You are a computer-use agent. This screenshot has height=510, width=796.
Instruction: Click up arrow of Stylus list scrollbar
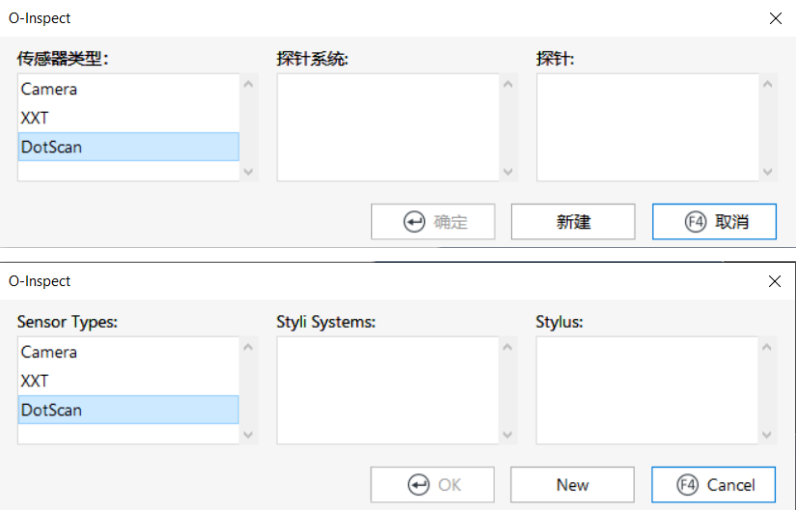tap(767, 348)
